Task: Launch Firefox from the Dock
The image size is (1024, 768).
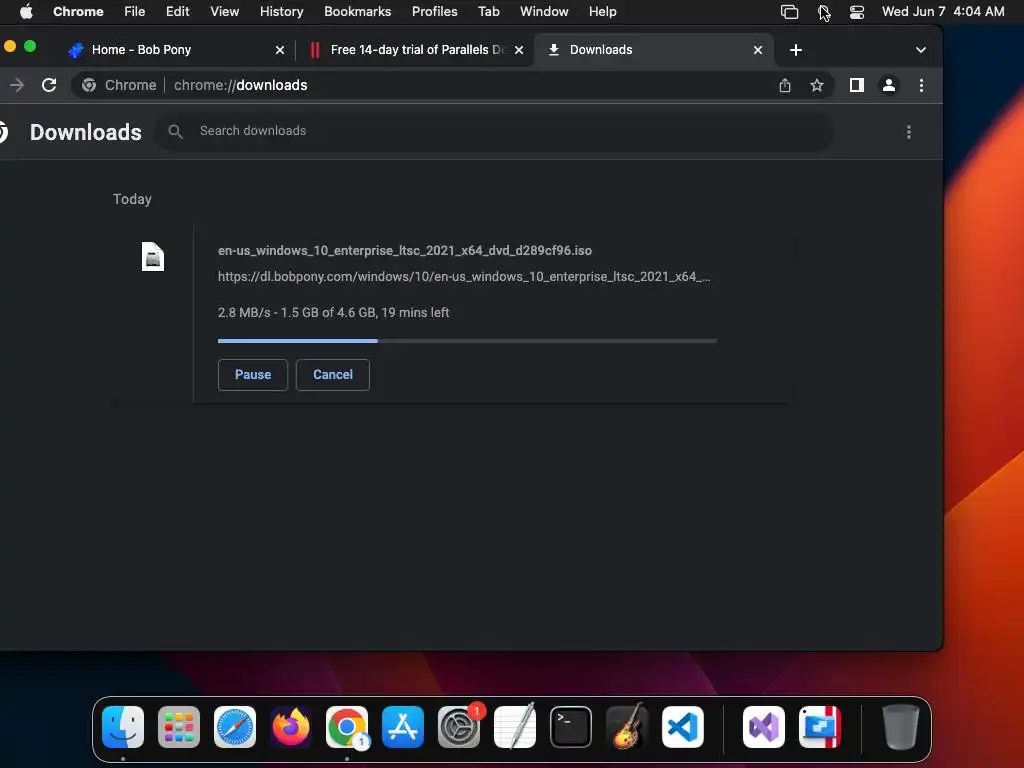Action: [291, 726]
